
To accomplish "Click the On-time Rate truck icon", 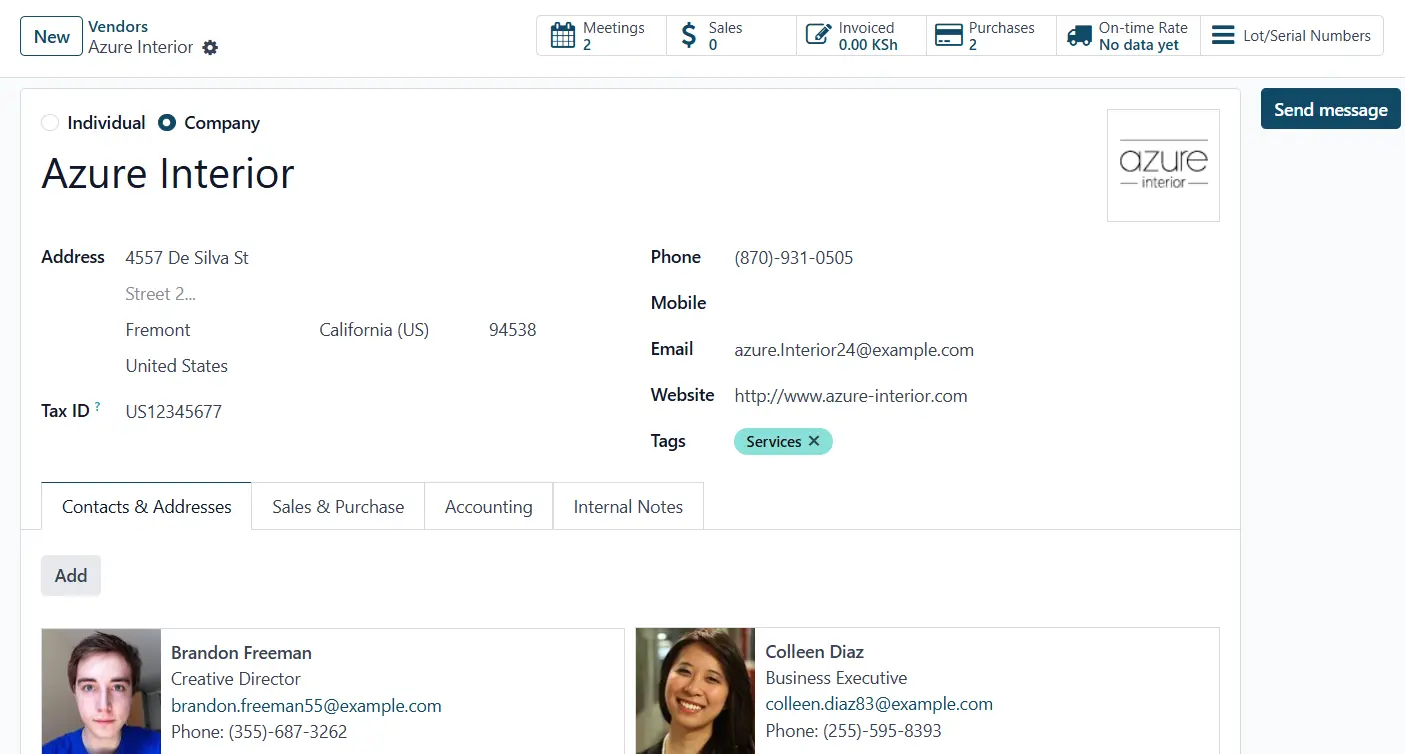I will (1079, 36).
